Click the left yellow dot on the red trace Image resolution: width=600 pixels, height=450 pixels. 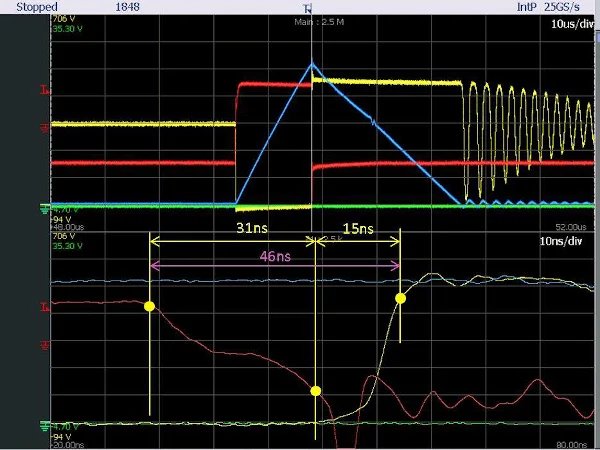click(x=150, y=306)
